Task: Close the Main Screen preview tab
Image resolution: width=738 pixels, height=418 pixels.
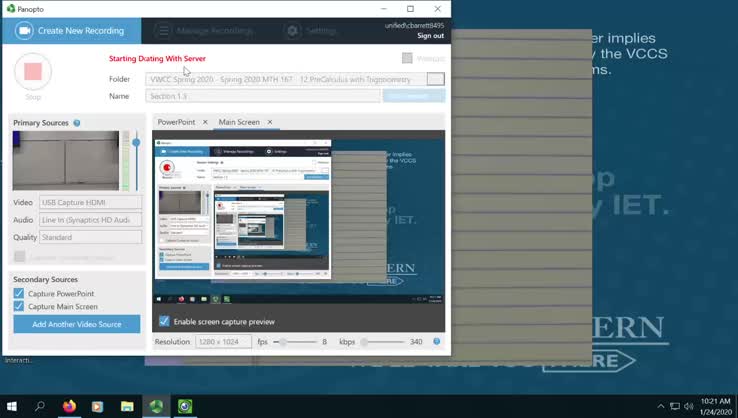Action: coord(269,122)
